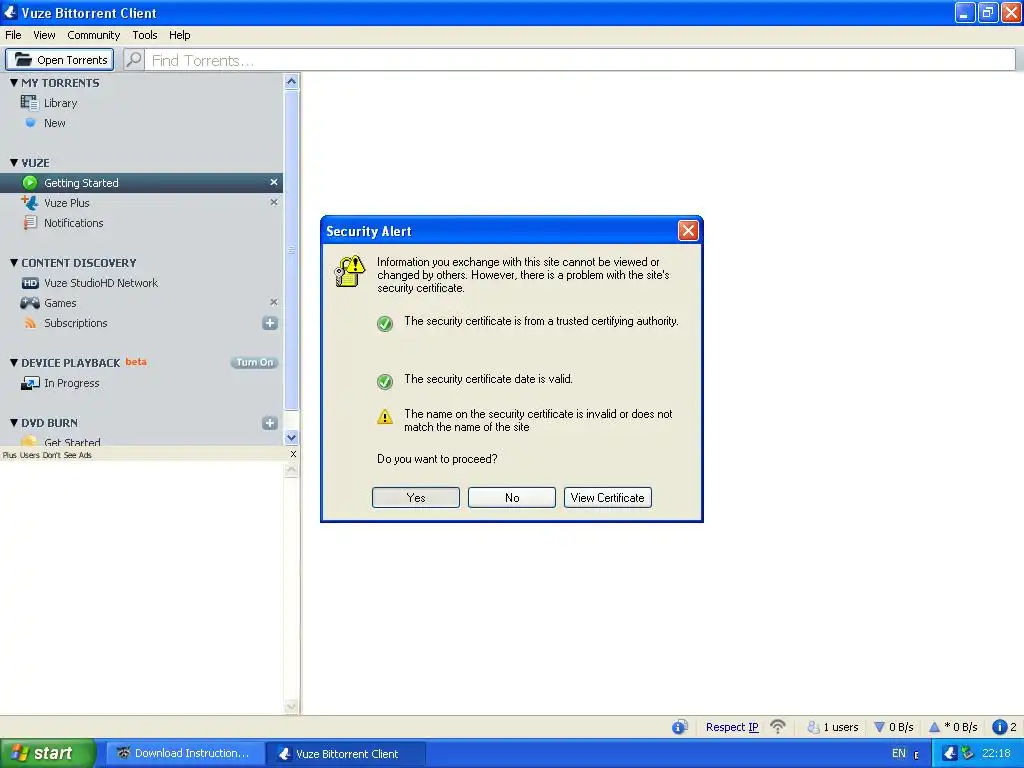Click the Library icon in My Torrents
Image resolution: width=1024 pixels, height=768 pixels.
29,103
